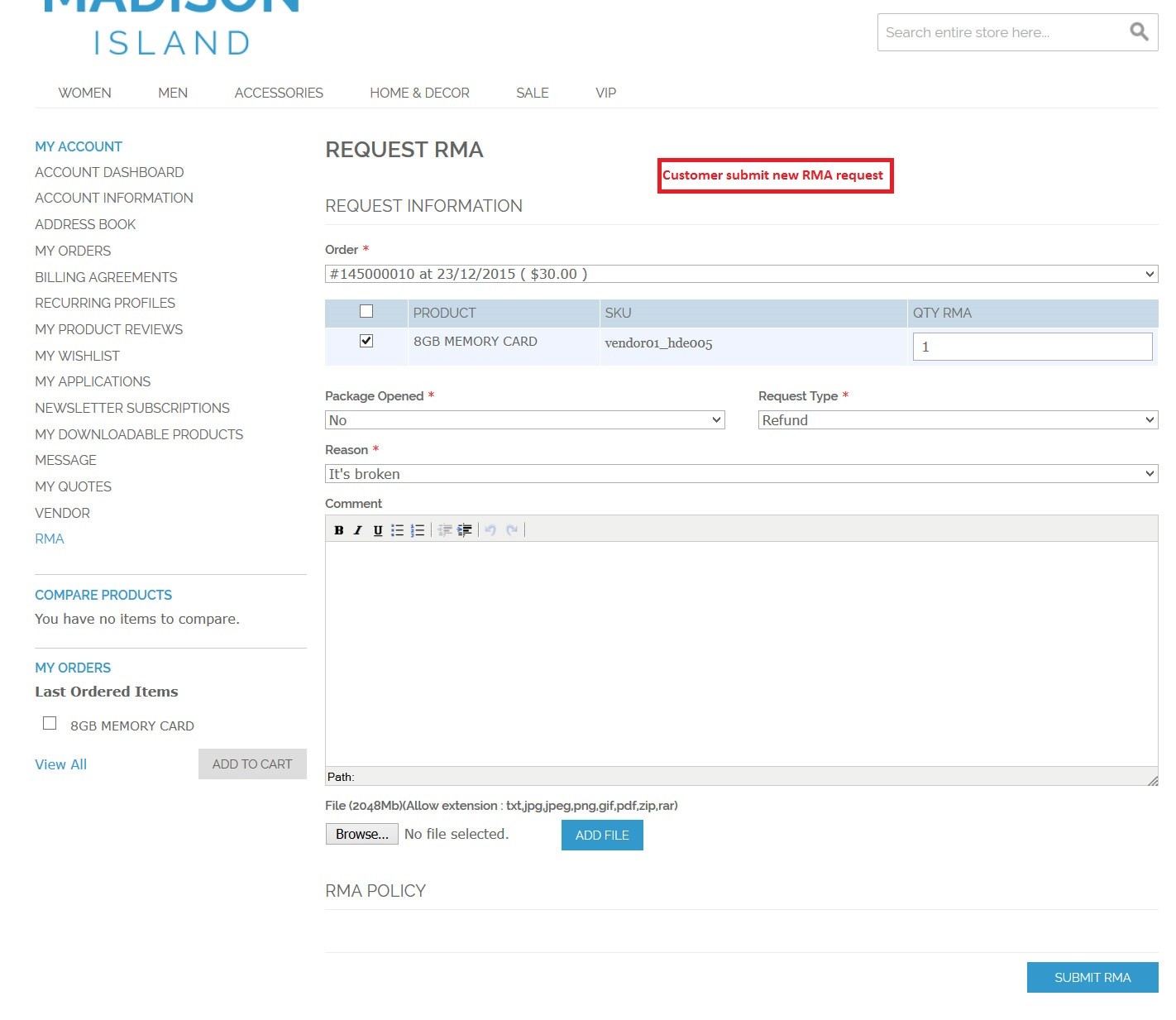Click the redo icon in editor
Image resolution: width=1176 pixels, height=1020 pixels.
click(x=512, y=530)
